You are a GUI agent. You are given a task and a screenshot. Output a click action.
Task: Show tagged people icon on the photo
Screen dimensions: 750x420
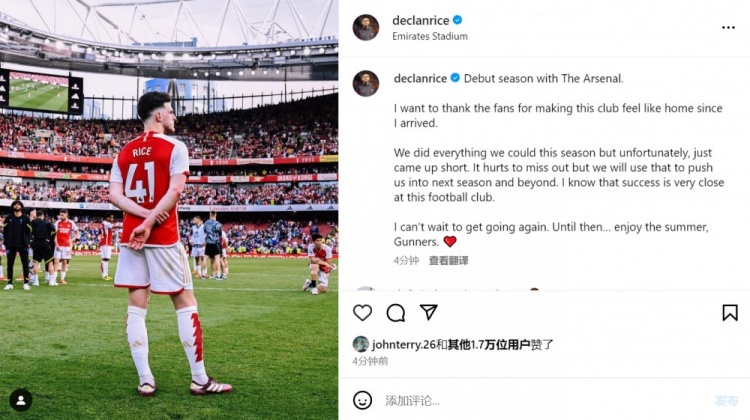point(21,400)
